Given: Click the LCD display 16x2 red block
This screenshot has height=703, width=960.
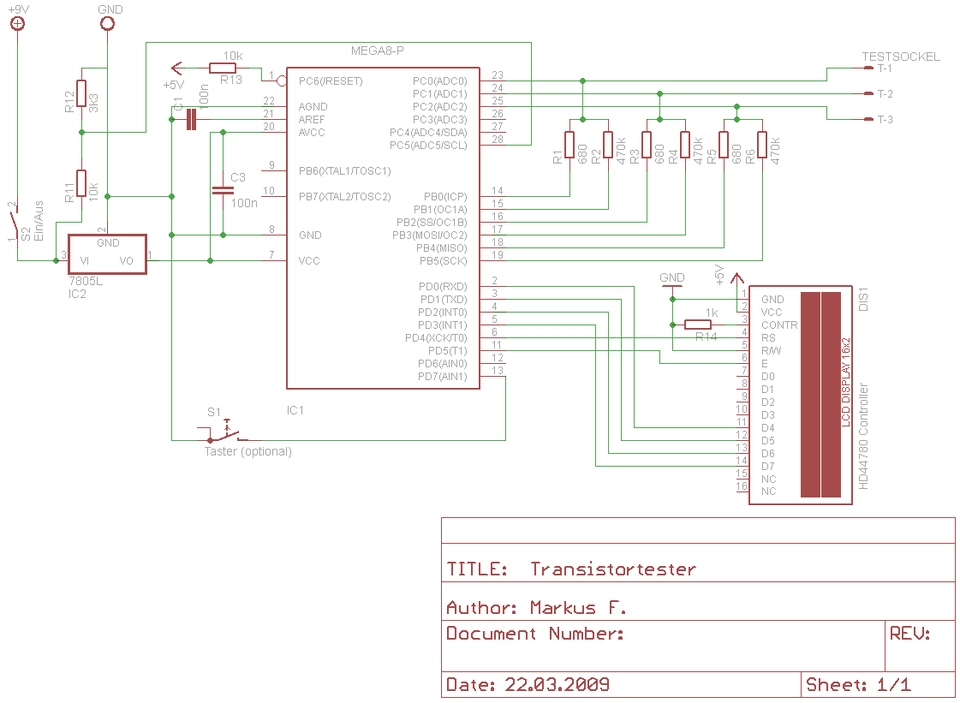Looking at the screenshot, I should coord(821,394).
